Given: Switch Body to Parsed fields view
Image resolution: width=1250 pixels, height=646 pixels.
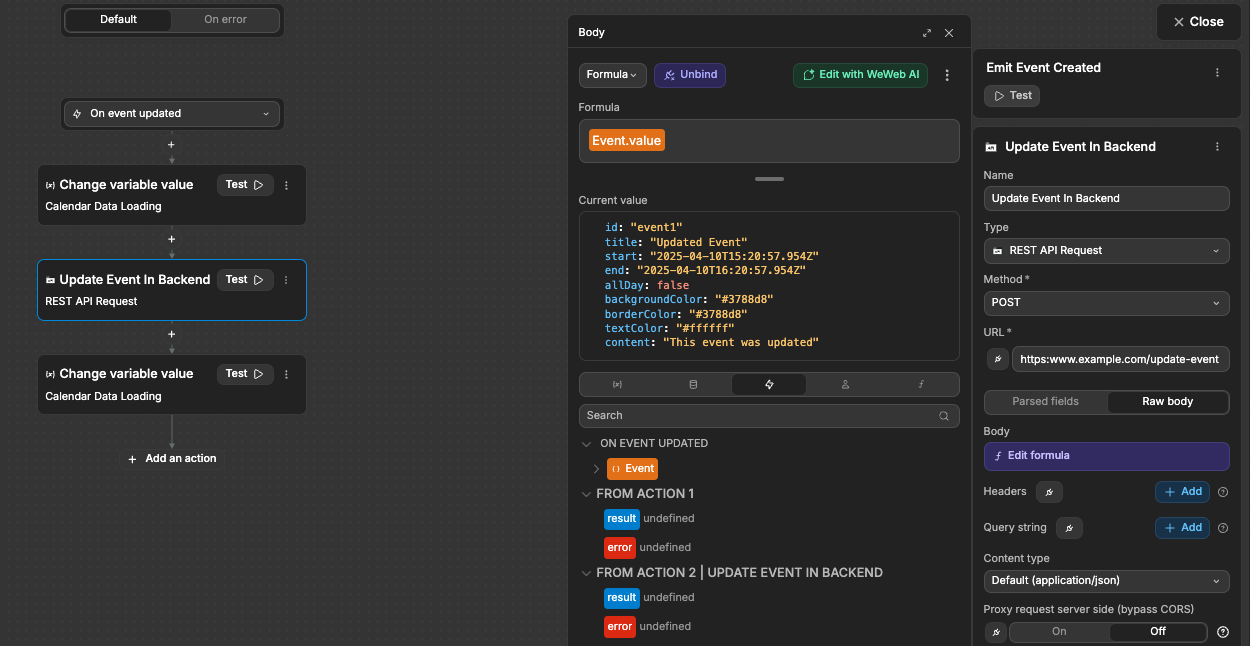Looking at the screenshot, I should 1046,401.
